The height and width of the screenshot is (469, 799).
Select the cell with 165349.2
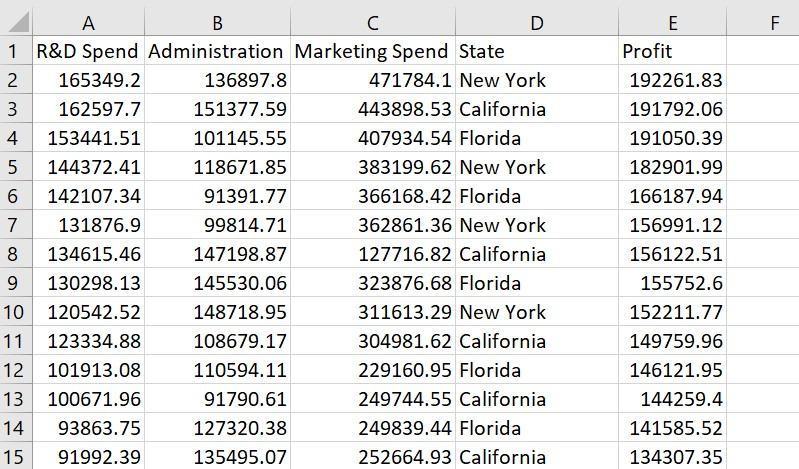point(89,80)
